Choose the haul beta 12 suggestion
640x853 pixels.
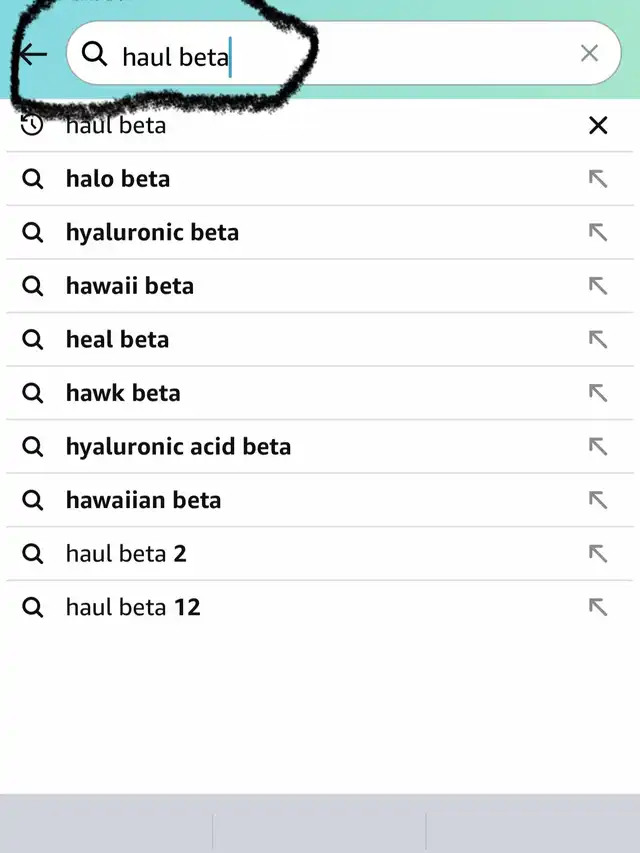tap(320, 607)
